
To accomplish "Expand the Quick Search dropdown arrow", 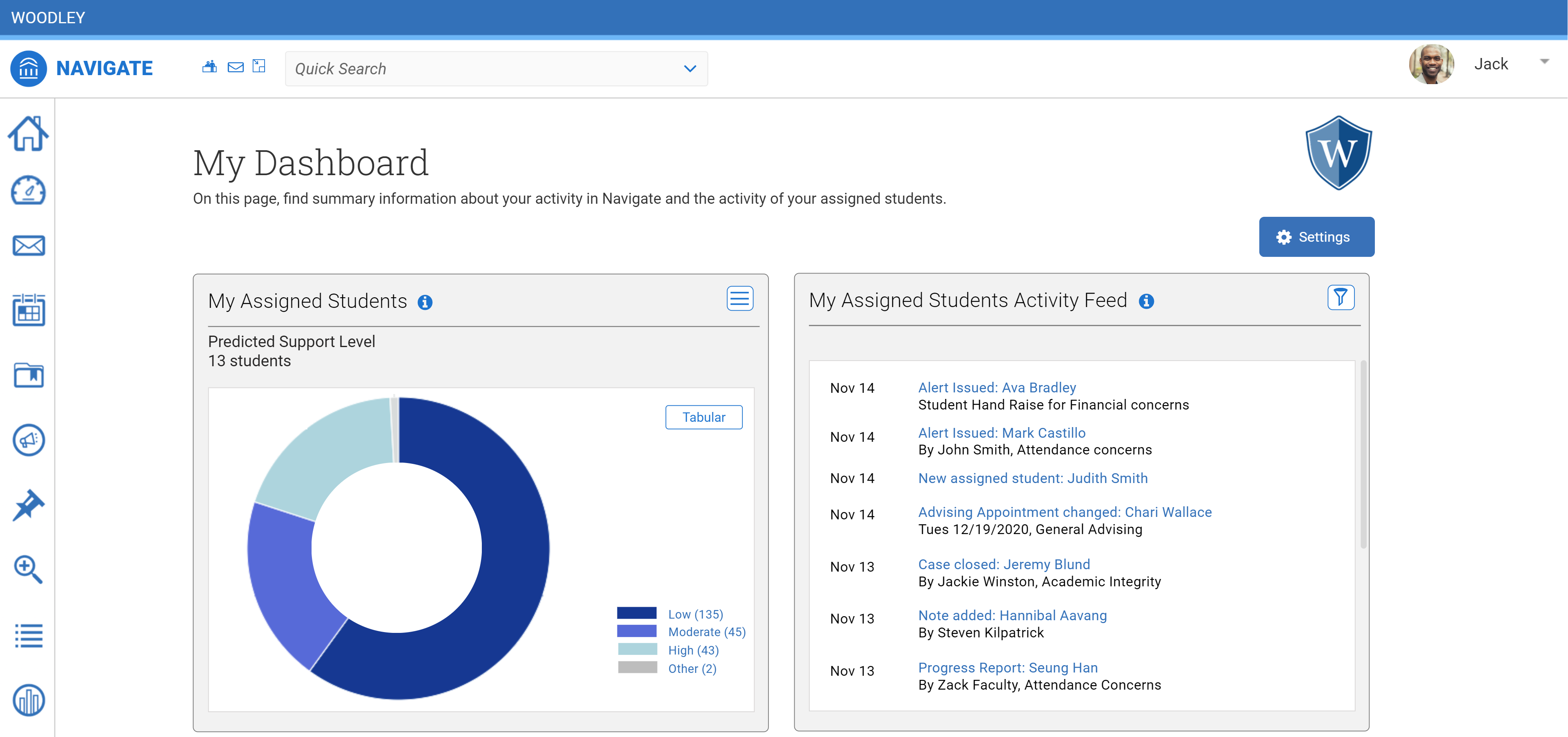I will [690, 69].
